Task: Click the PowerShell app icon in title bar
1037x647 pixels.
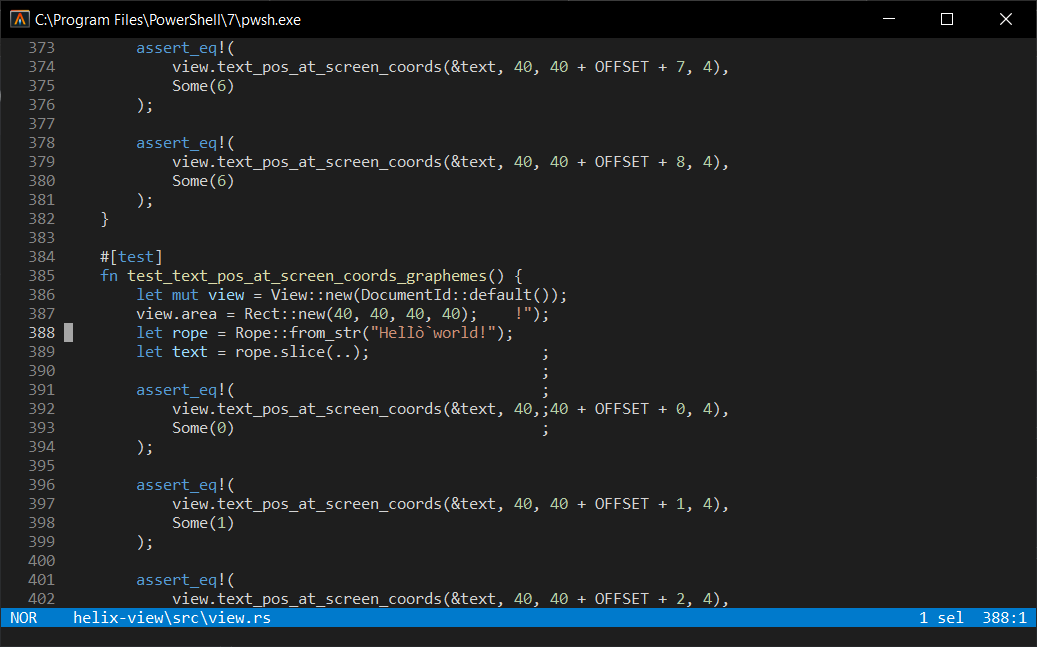Action: pos(20,19)
